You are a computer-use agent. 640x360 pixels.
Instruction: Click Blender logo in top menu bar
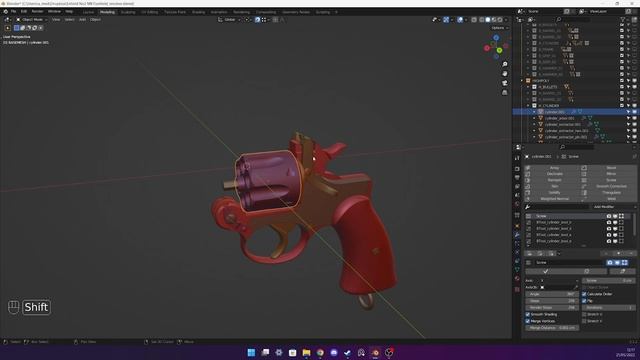tap(5, 11)
